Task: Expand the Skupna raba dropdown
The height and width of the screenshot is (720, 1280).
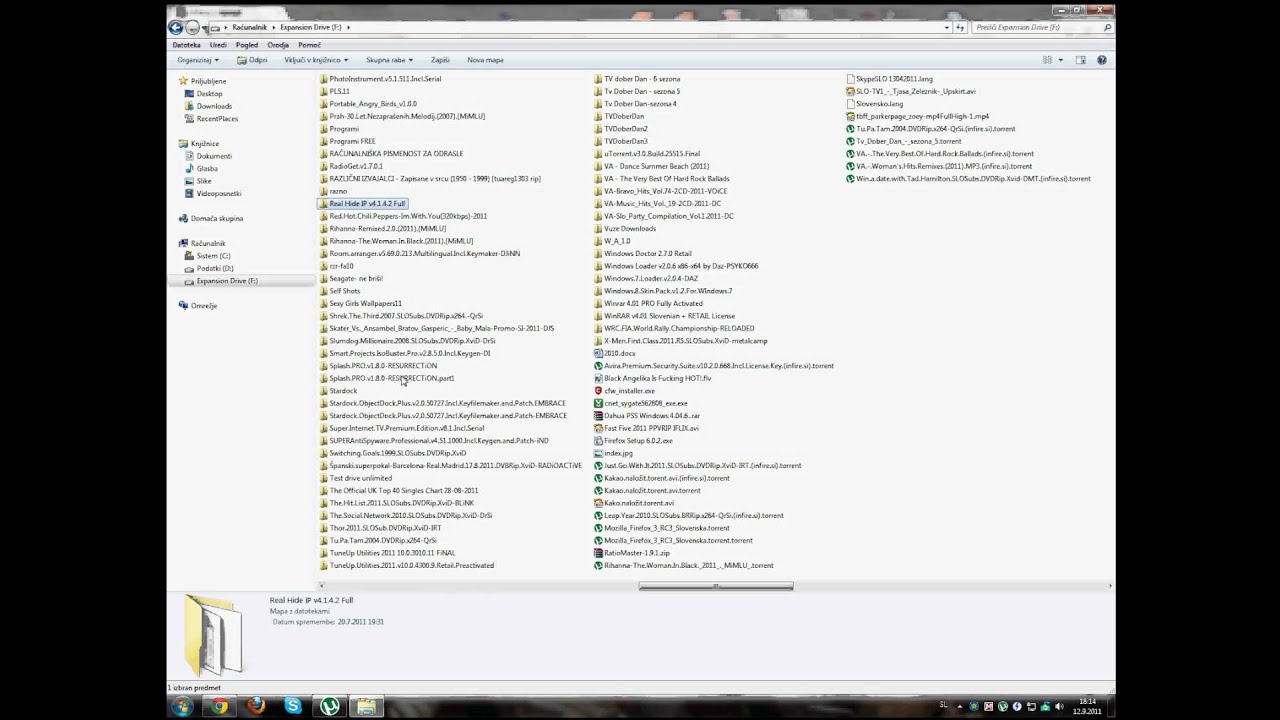Action: pyautogui.click(x=389, y=60)
